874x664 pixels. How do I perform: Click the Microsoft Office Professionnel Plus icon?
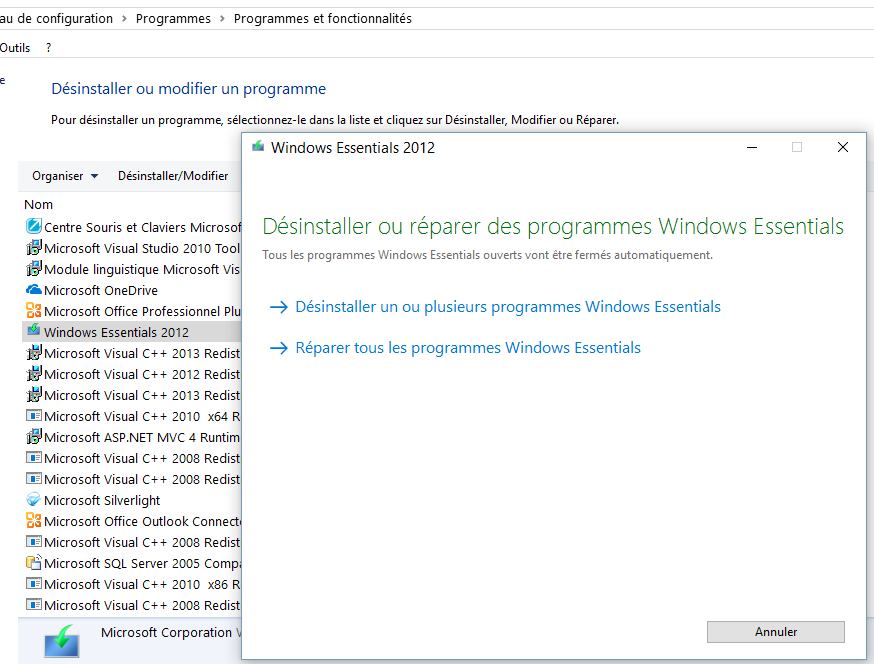coord(33,311)
